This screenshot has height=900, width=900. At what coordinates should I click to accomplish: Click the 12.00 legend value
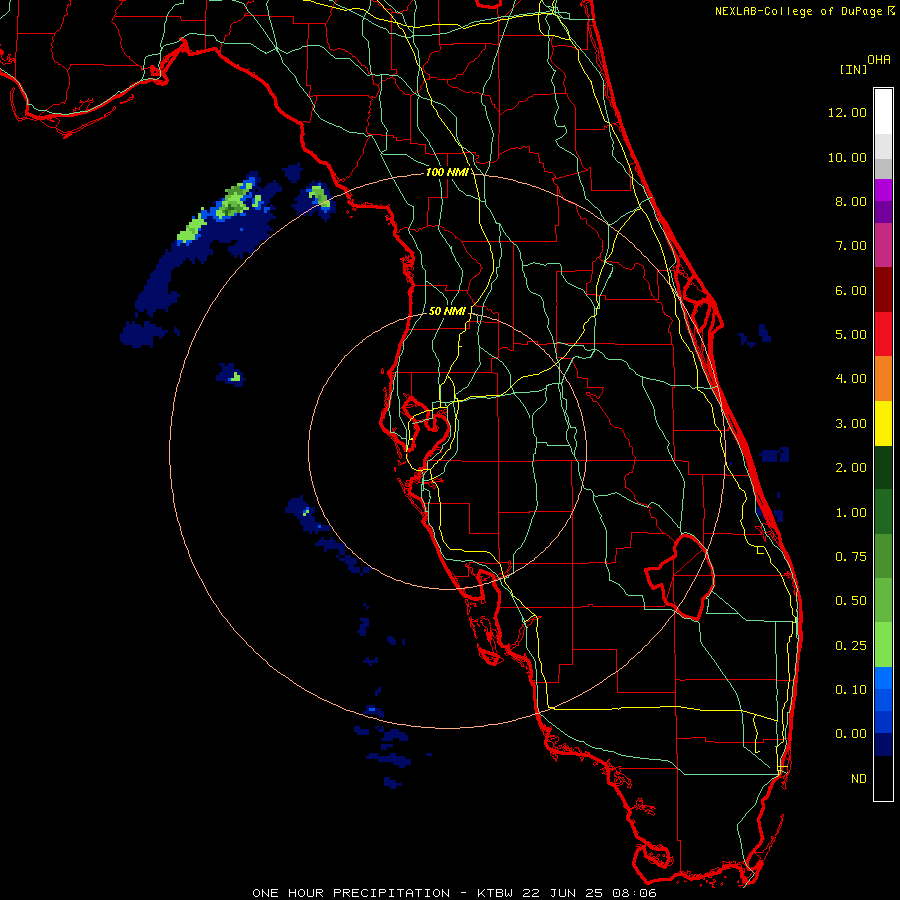(x=847, y=112)
